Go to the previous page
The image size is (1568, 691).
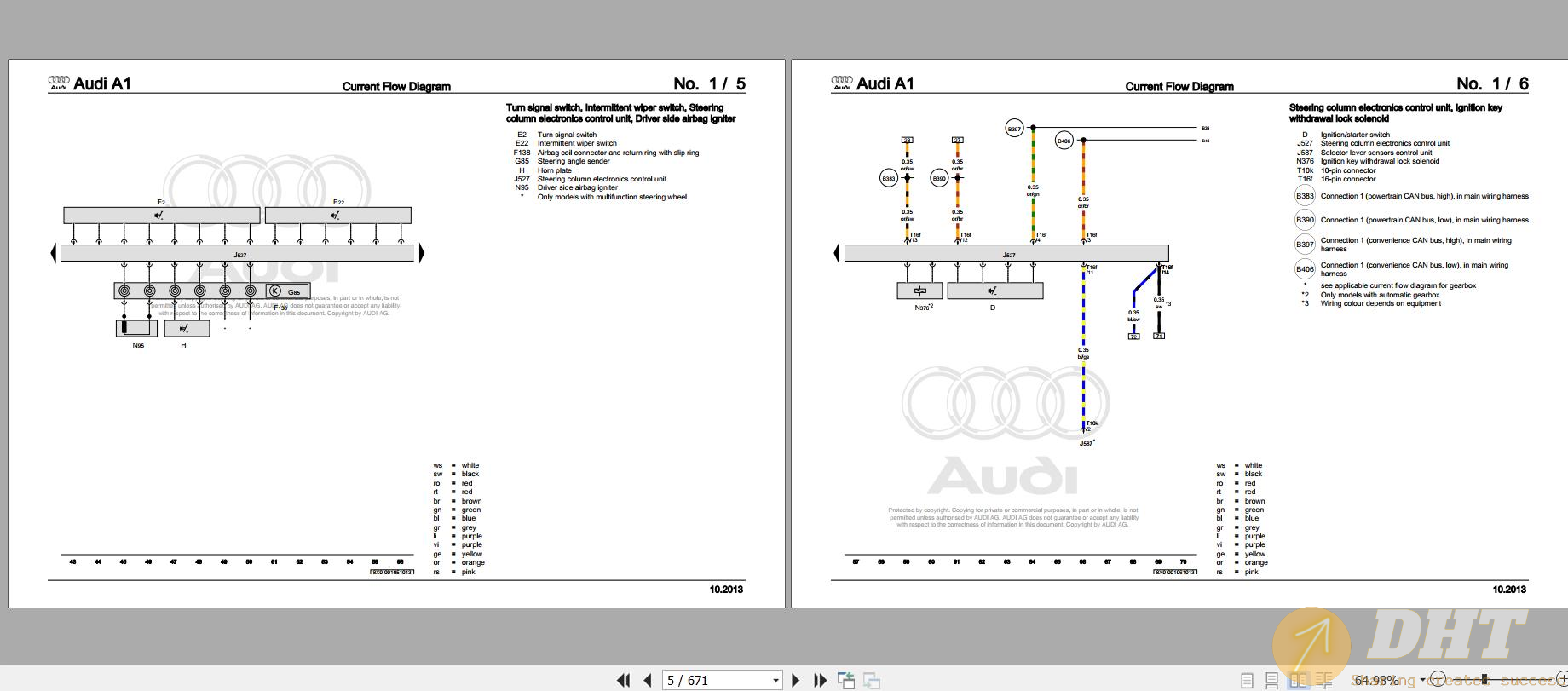(x=648, y=680)
